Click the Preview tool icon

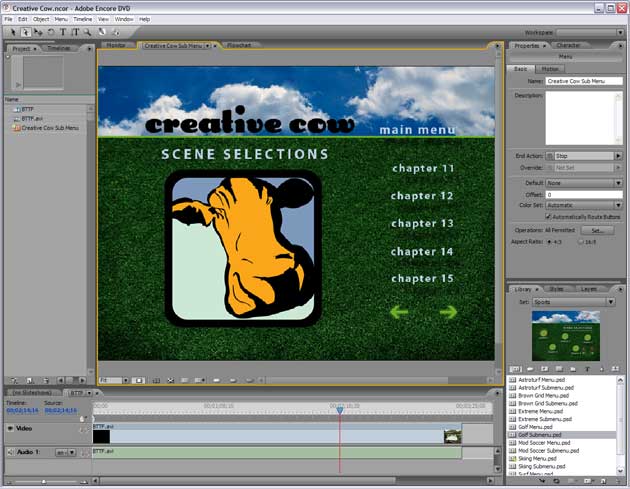click(x=116, y=32)
